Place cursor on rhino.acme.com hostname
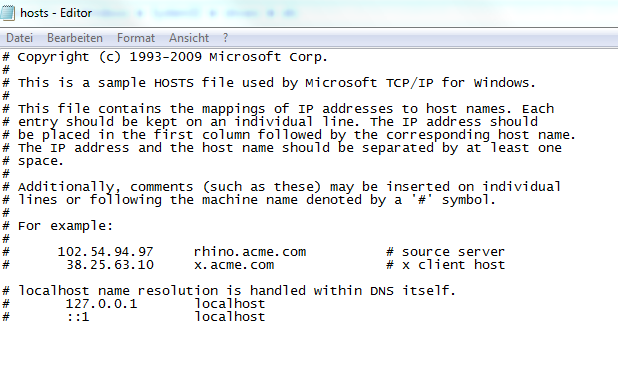The height and width of the screenshot is (379, 618). coord(250,252)
